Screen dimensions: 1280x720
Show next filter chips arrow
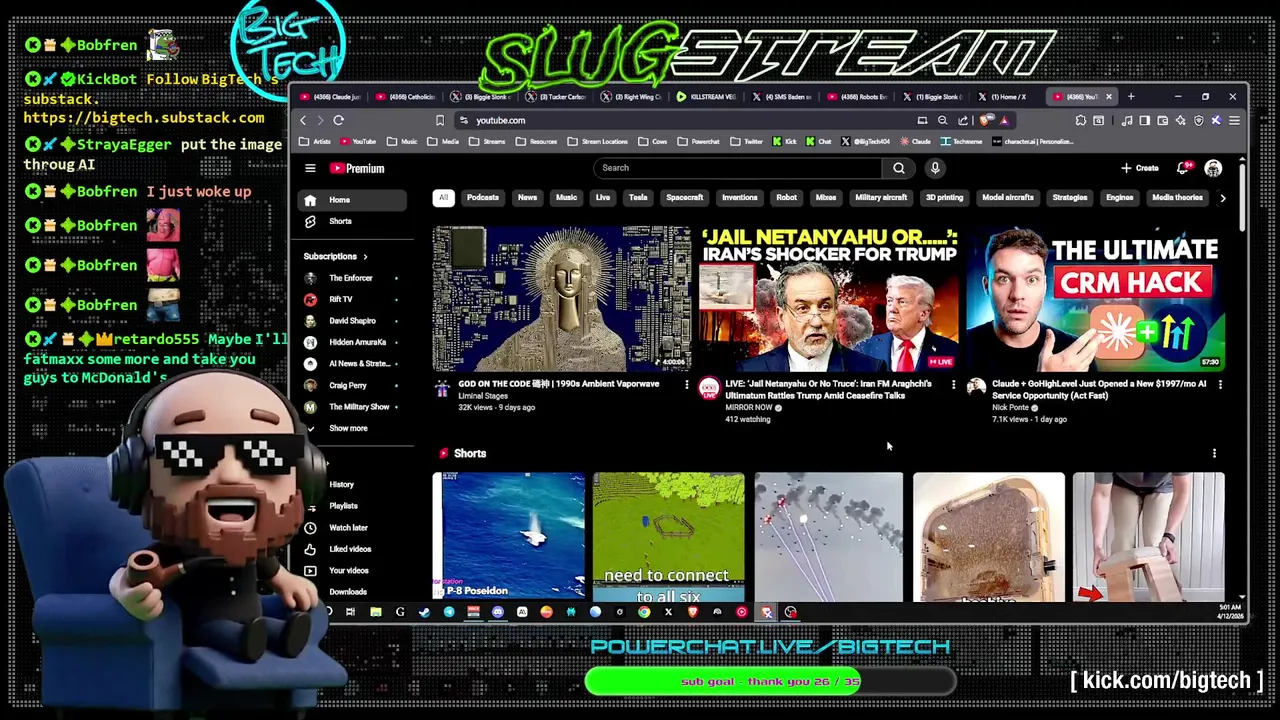tap(1222, 198)
